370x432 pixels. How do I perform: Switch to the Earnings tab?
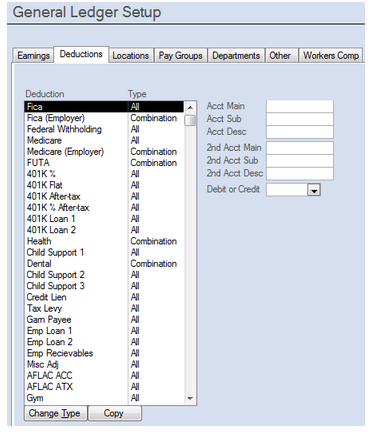33,55
